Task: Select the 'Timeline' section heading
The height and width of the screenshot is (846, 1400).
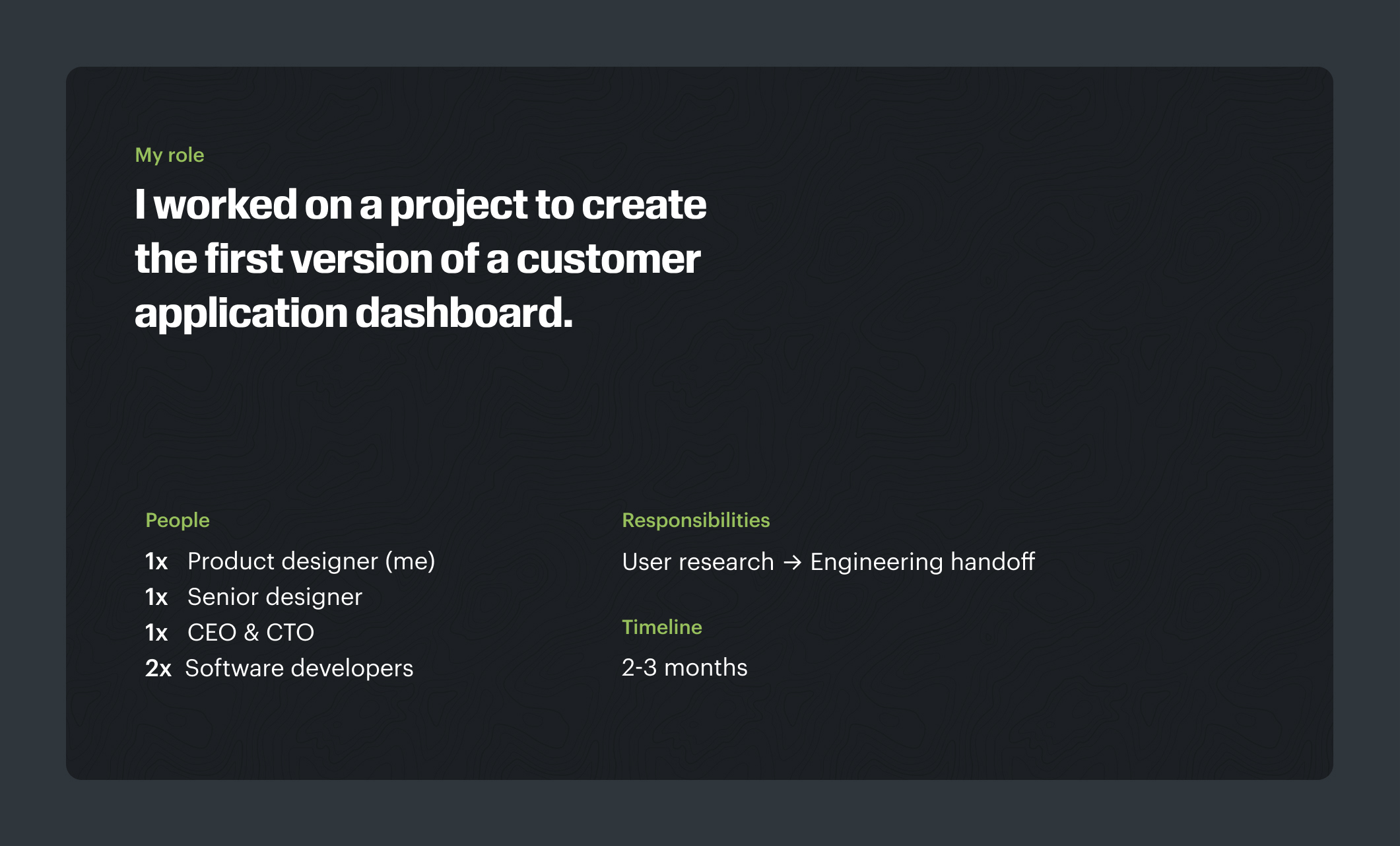Action: tap(661, 627)
